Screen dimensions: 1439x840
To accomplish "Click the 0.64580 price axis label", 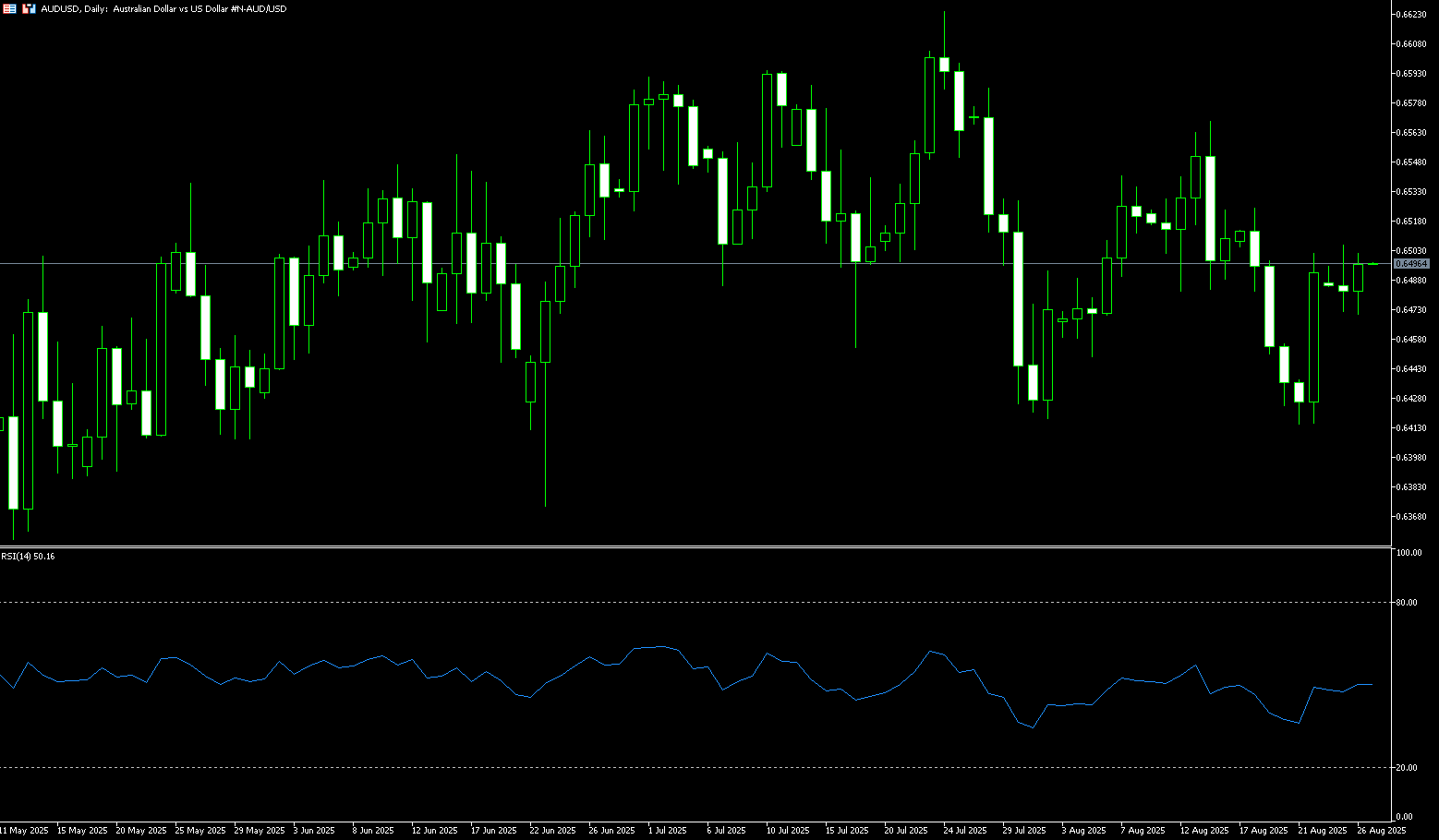I will [1412, 340].
